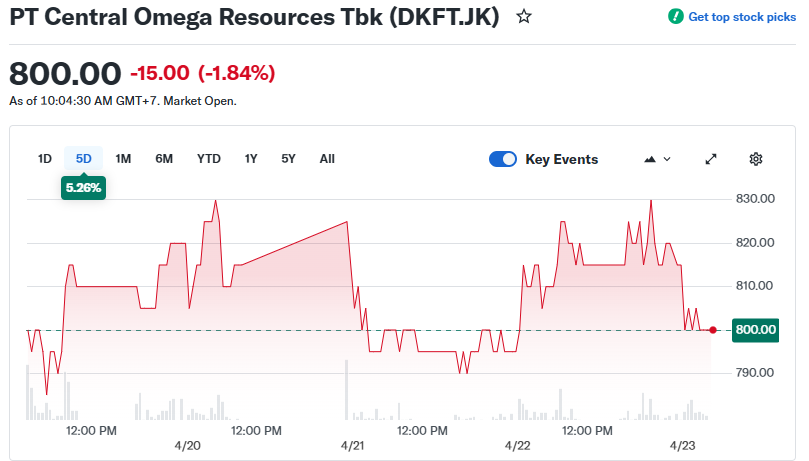This screenshot has height=461, width=809.
Task: Expand chart to full screen
Action: coord(711,159)
